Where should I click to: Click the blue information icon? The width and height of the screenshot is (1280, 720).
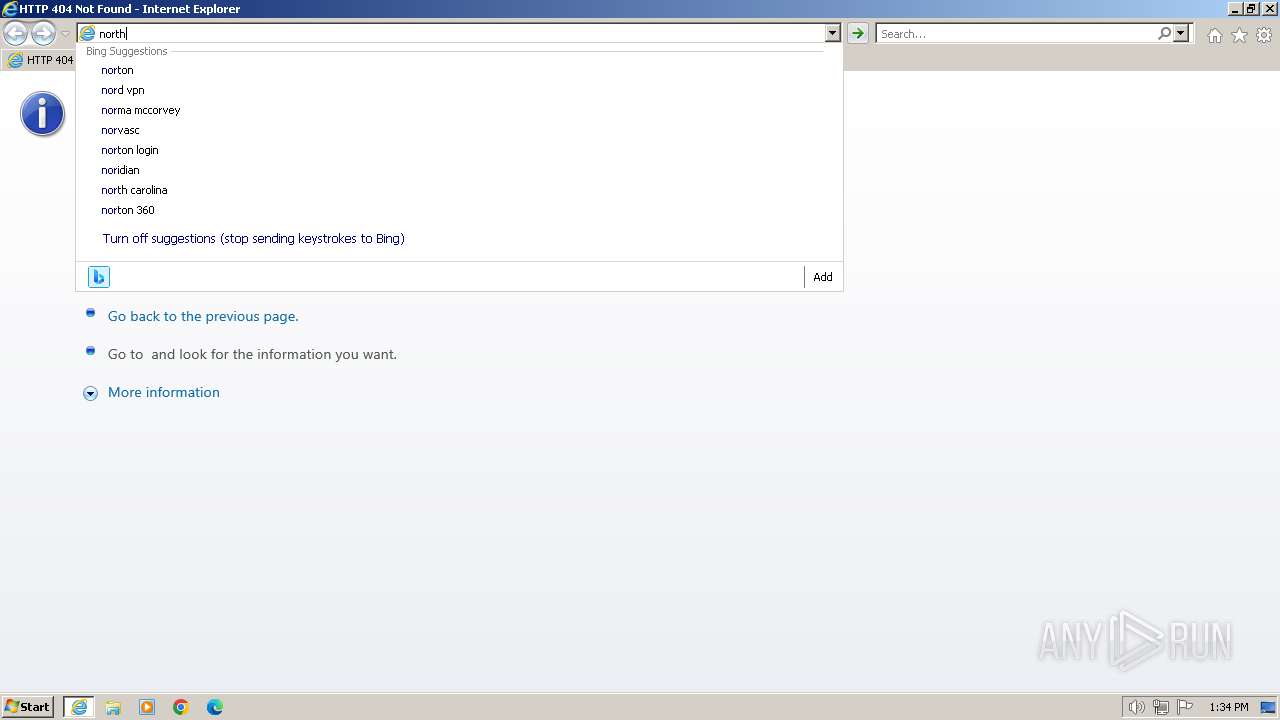tap(42, 114)
